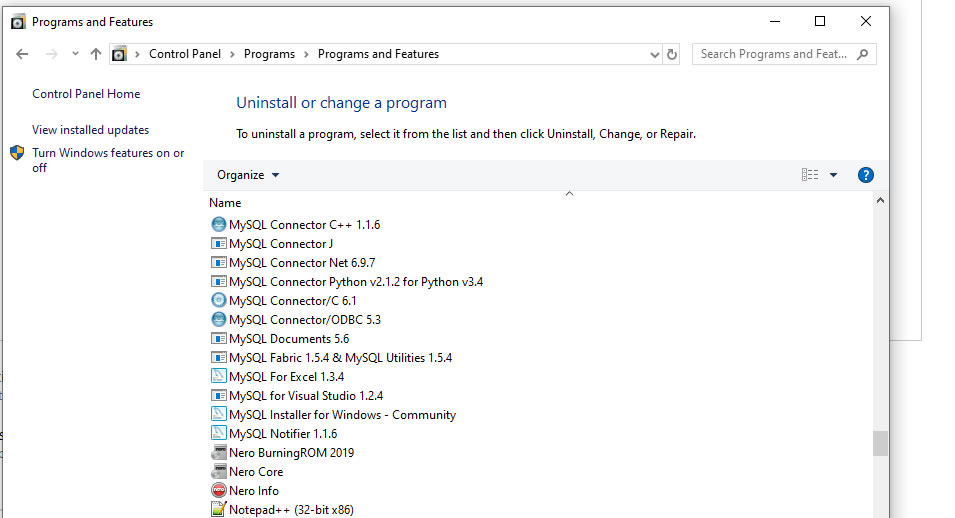955x518 pixels.
Task: Expand the chevron after Control Panel breadcrumb
Action: [x=232, y=54]
